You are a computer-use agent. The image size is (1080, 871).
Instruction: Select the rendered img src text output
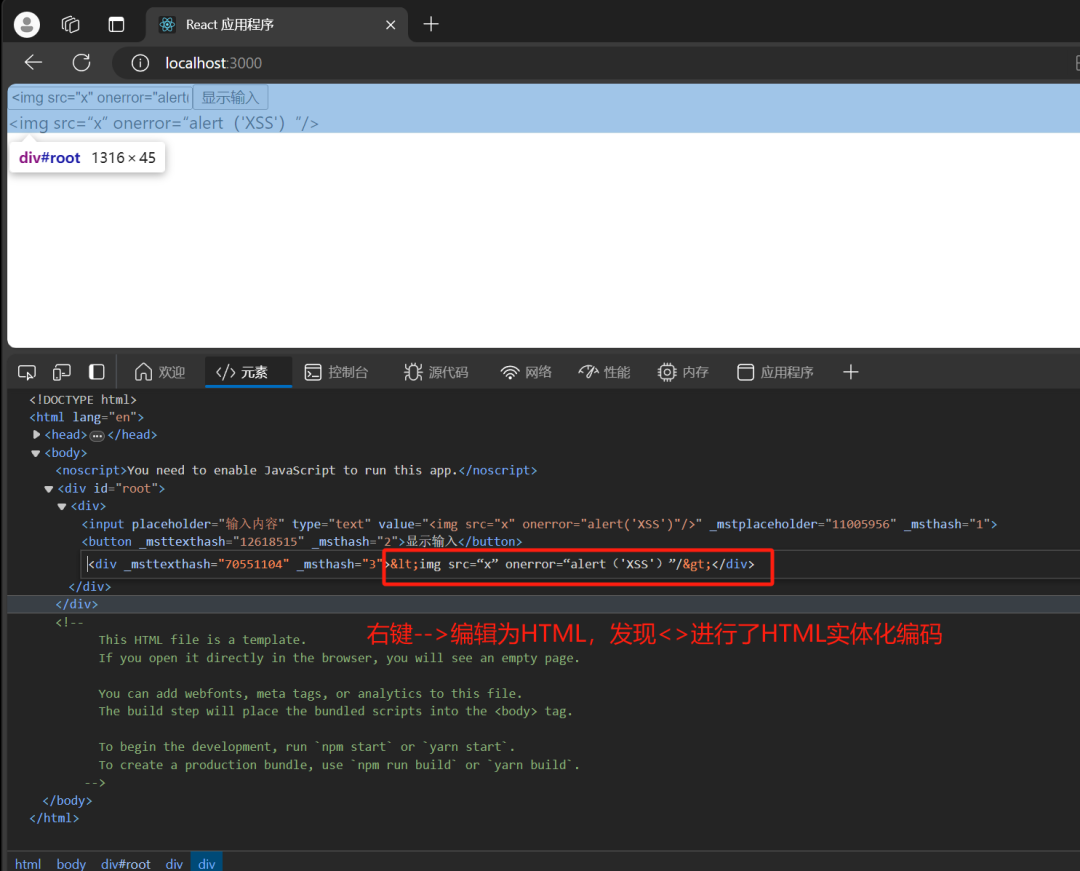point(164,123)
